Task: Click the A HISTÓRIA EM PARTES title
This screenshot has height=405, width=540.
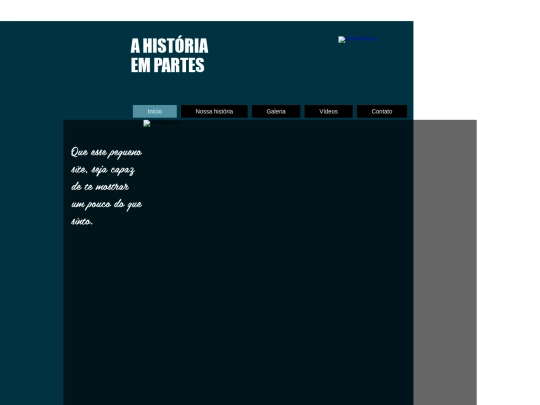Action: point(169,55)
